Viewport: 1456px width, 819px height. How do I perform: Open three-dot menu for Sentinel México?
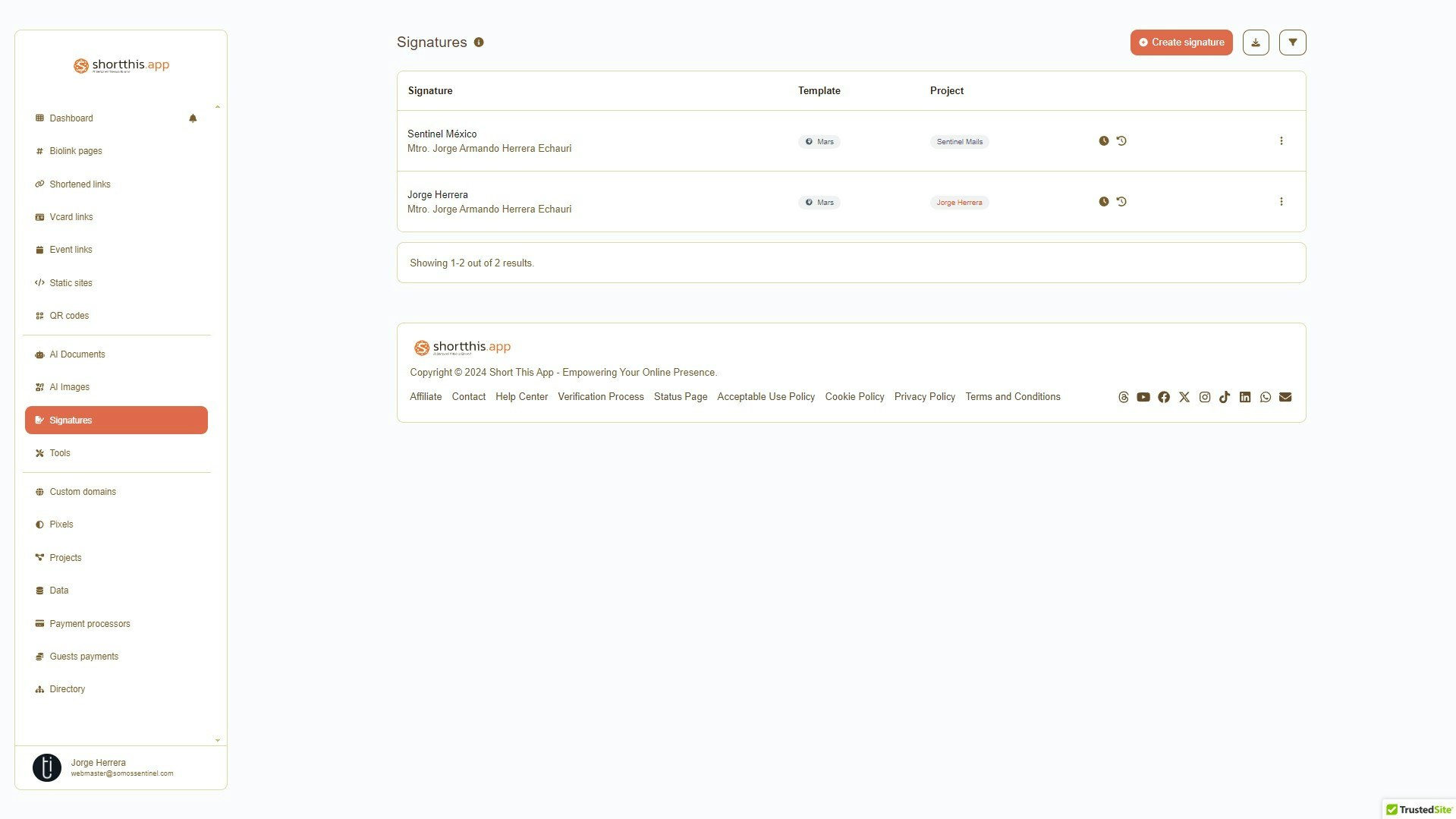coord(1281,141)
